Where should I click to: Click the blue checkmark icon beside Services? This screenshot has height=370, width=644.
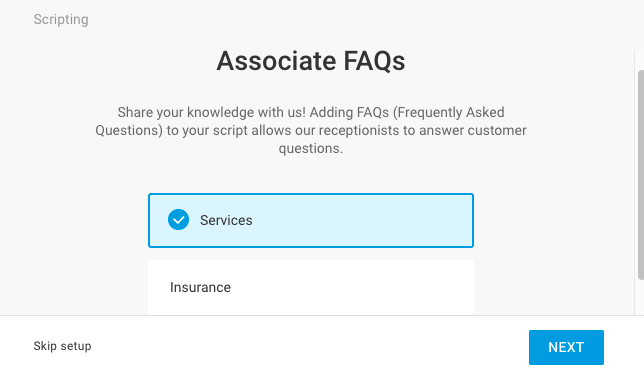(x=178, y=220)
